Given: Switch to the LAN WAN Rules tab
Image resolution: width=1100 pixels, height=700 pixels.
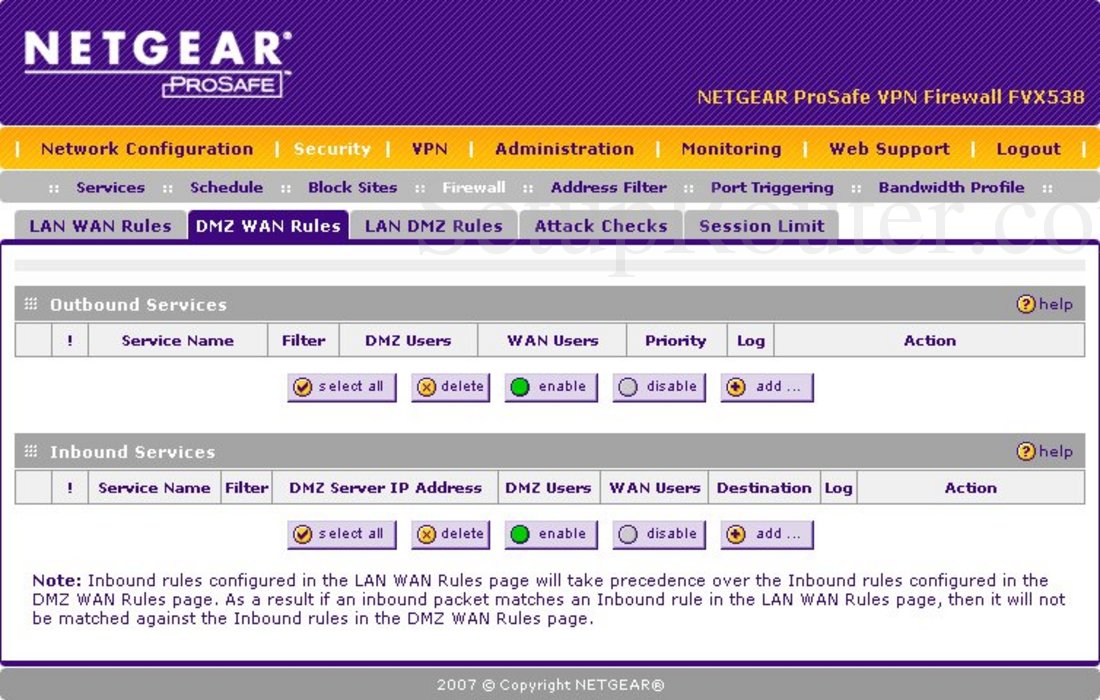Looking at the screenshot, I should (99, 225).
